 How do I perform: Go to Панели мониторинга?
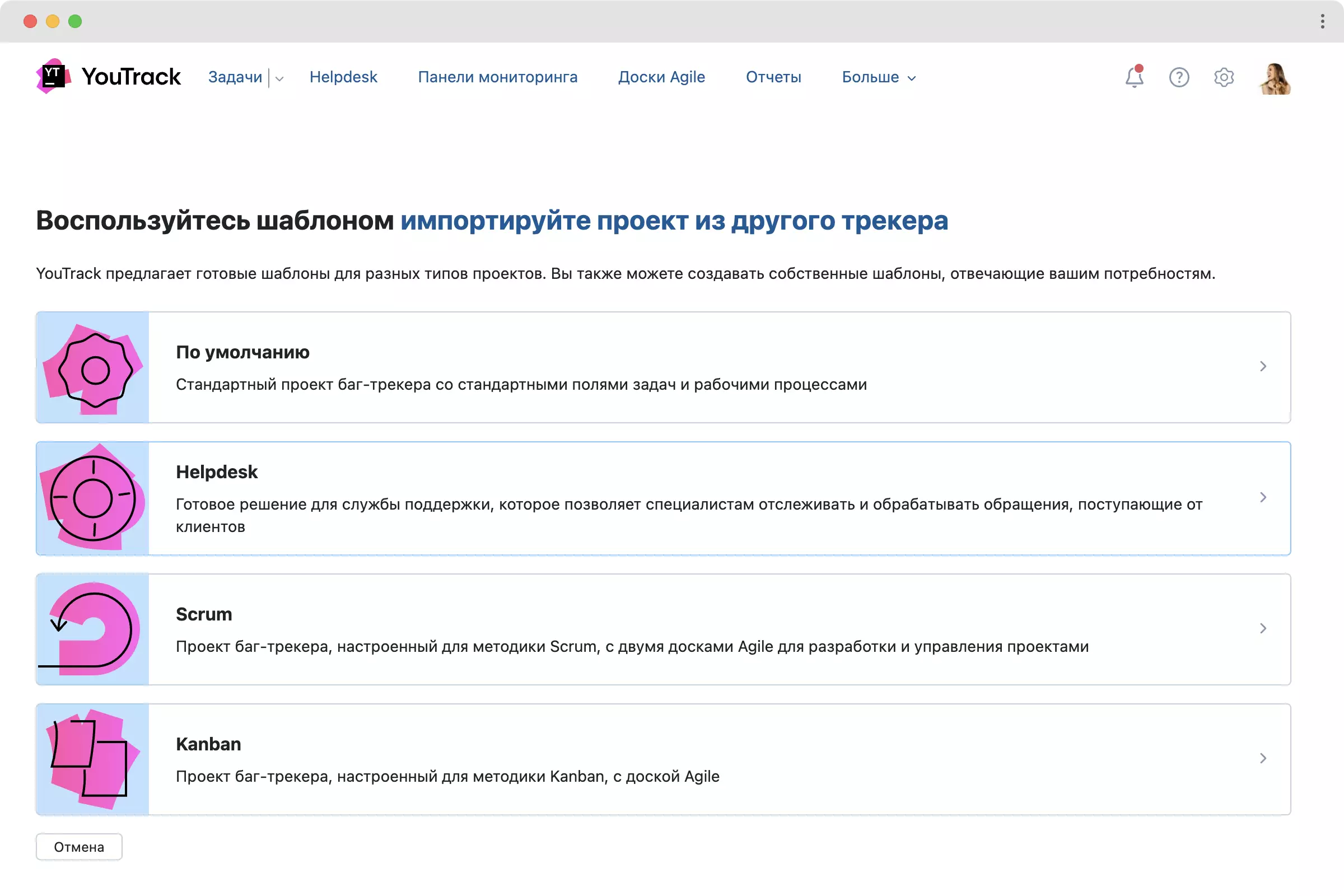497,77
